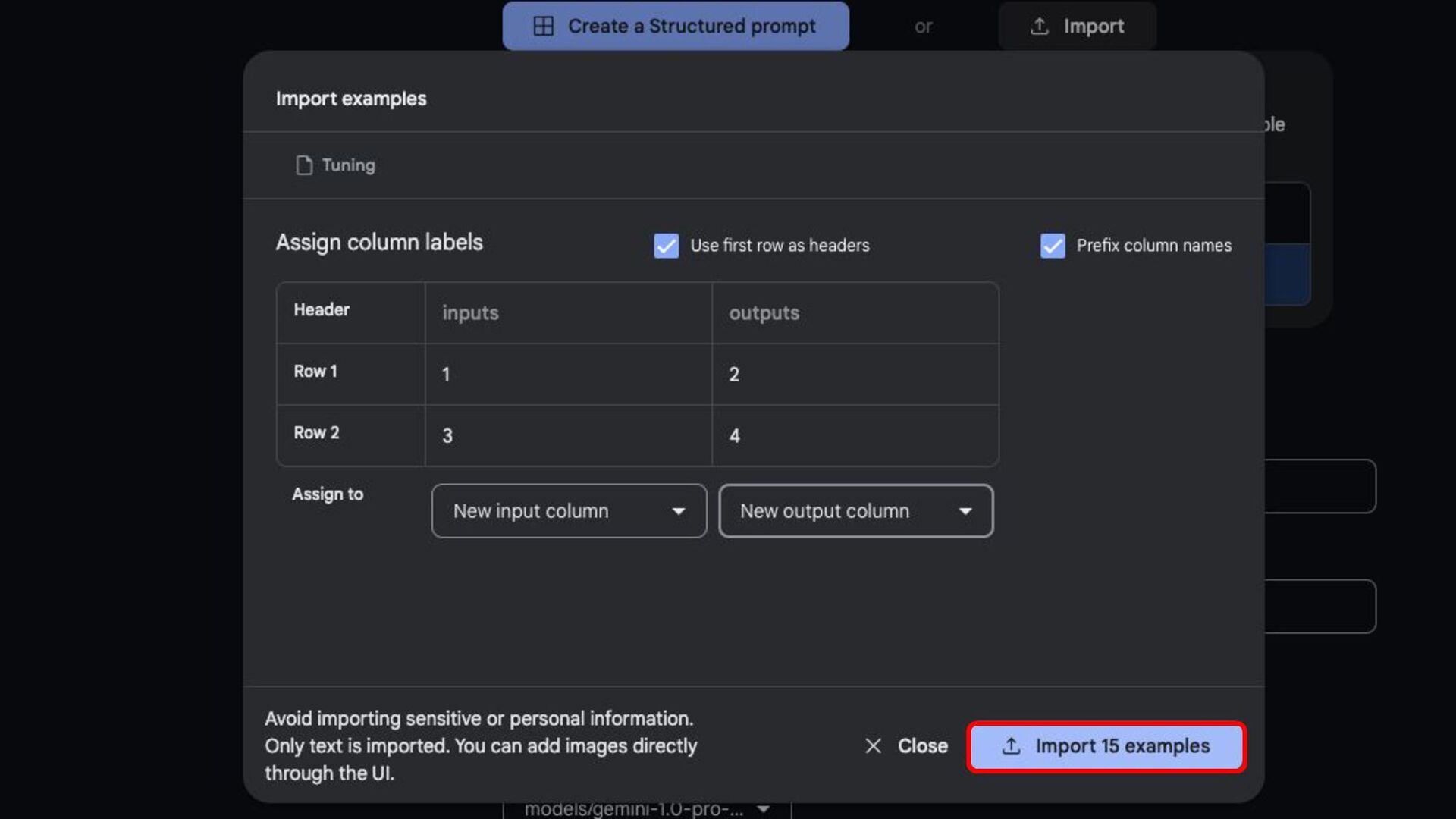Click the inputs header cell
Image resolution: width=1456 pixels, height=819 pixels.
point(568,313)
